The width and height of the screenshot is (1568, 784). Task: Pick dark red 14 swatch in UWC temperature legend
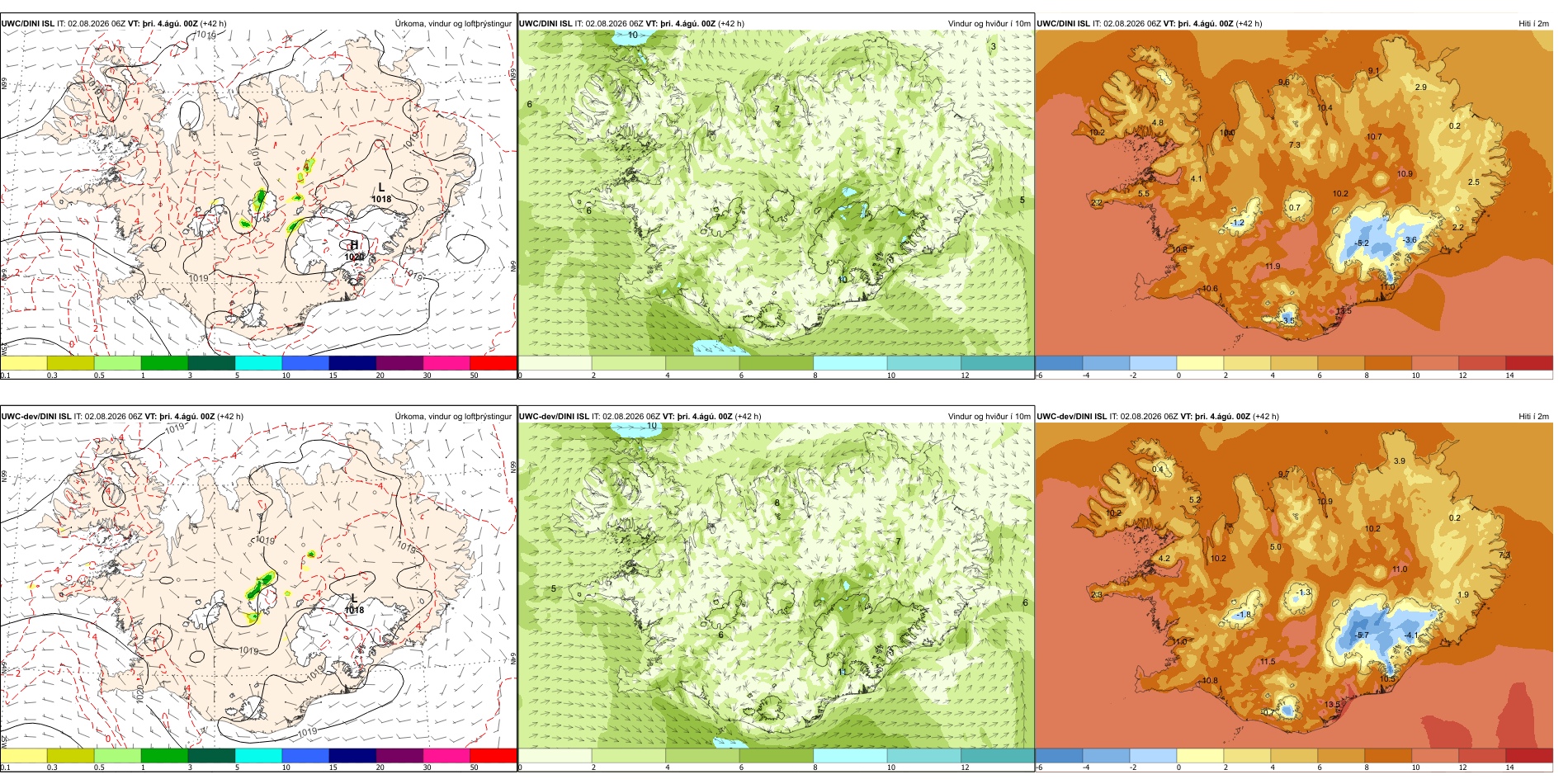click(x=1529, y=363)
